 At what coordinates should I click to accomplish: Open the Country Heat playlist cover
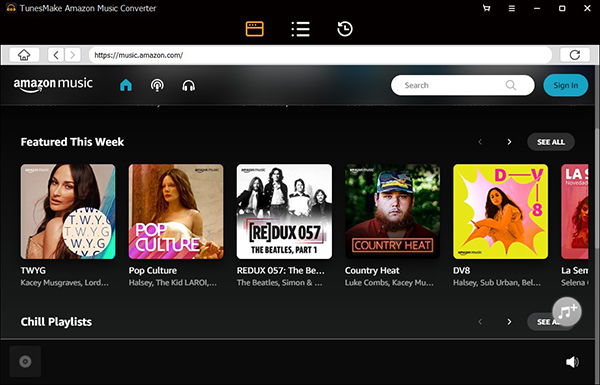[x=393, y=212]
